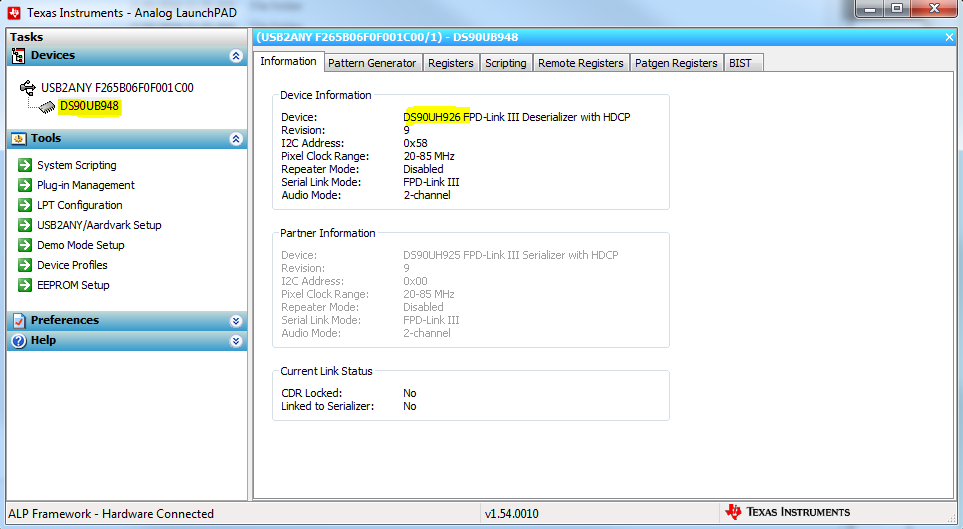
Task: Click the Device Profiles green arrow icon
Action: point(25,265)
